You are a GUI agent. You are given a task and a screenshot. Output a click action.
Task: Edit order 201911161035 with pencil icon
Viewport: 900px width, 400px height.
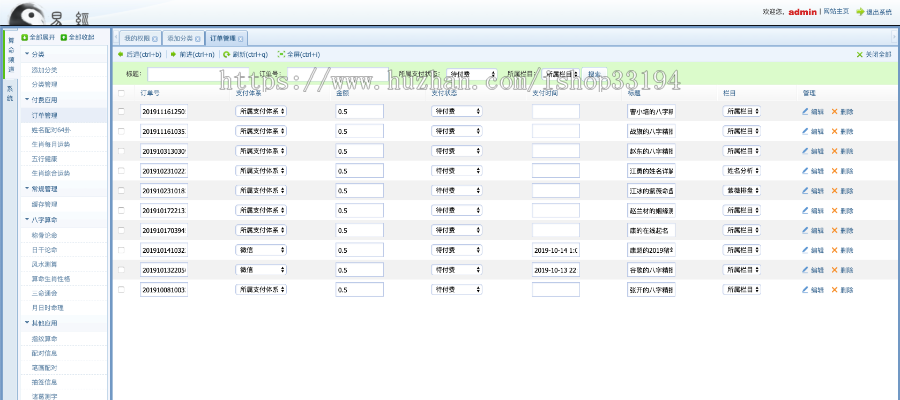pos(805,131)
